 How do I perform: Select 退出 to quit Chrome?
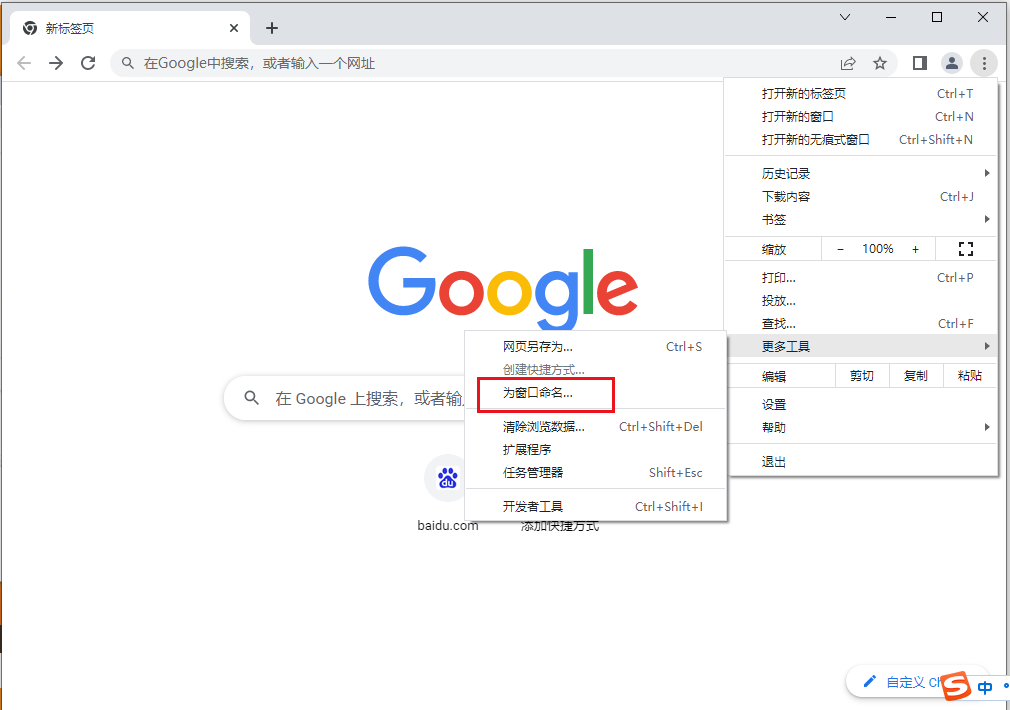click(861, 462)
